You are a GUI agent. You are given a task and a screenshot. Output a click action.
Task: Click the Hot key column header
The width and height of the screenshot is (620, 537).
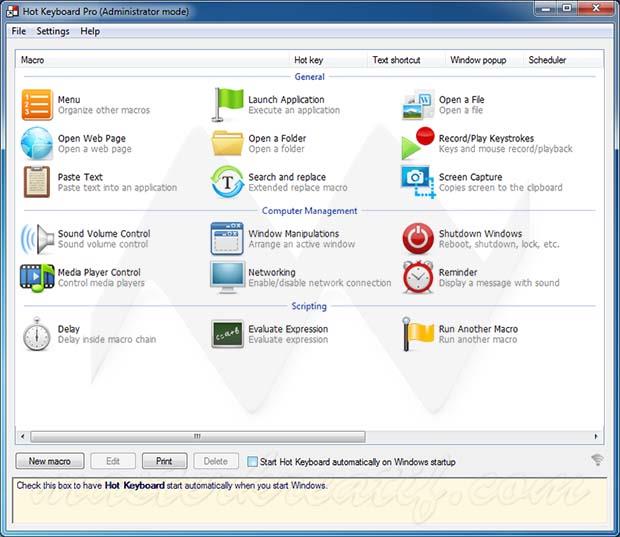click(x=328, y=60)
